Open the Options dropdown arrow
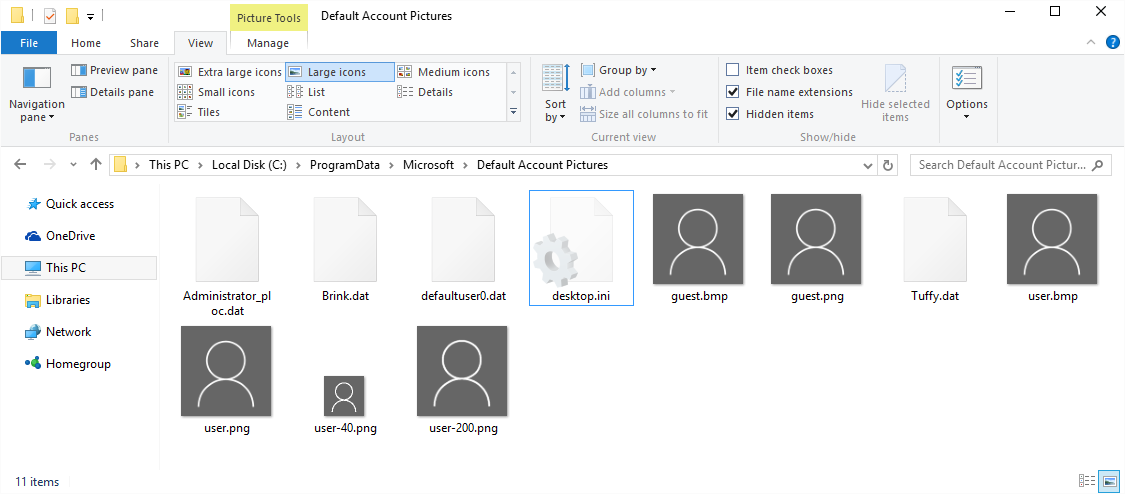This screenshot has width=1125, height=494. [x=966, y=117]
